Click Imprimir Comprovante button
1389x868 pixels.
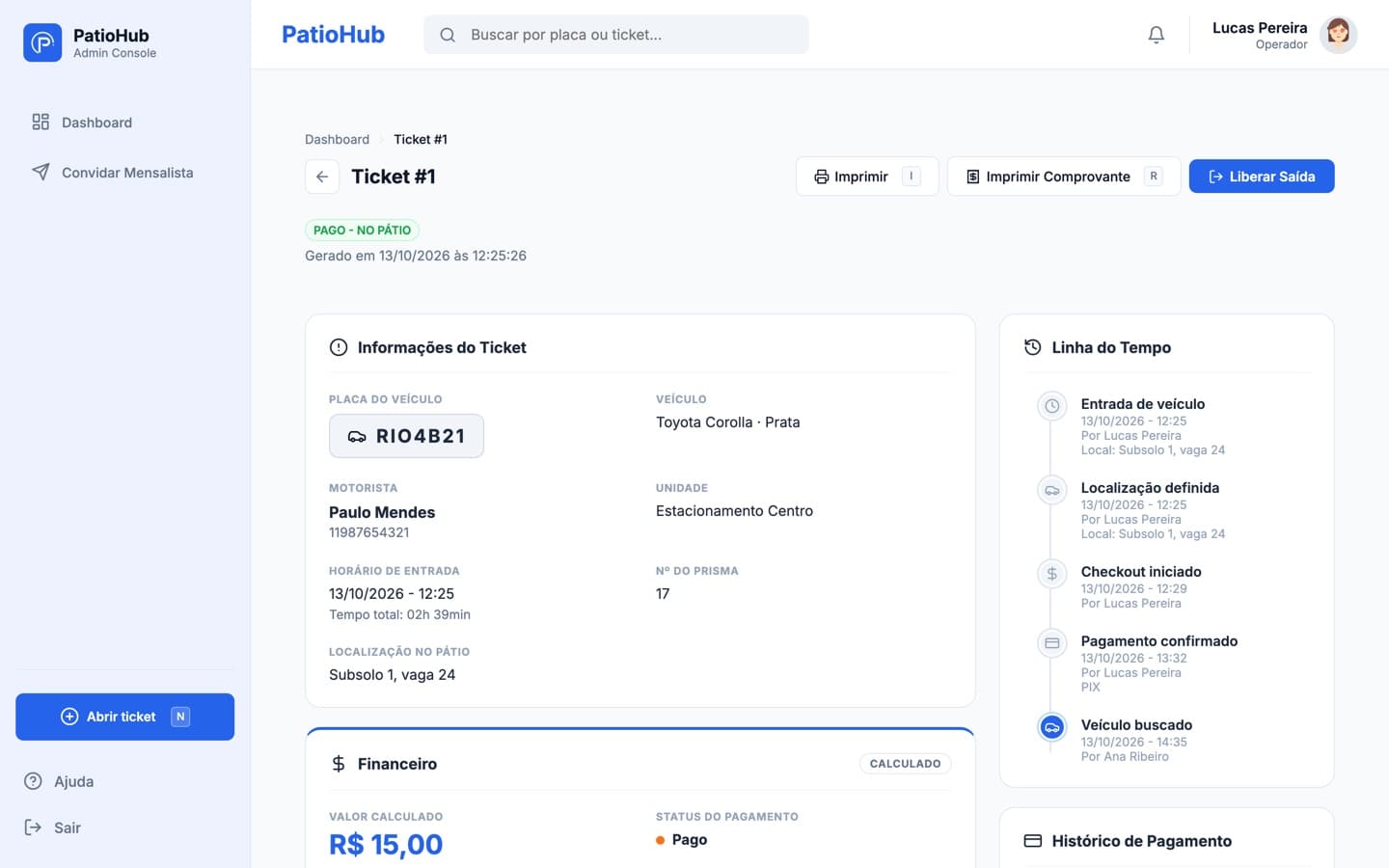pos(1064,176)
